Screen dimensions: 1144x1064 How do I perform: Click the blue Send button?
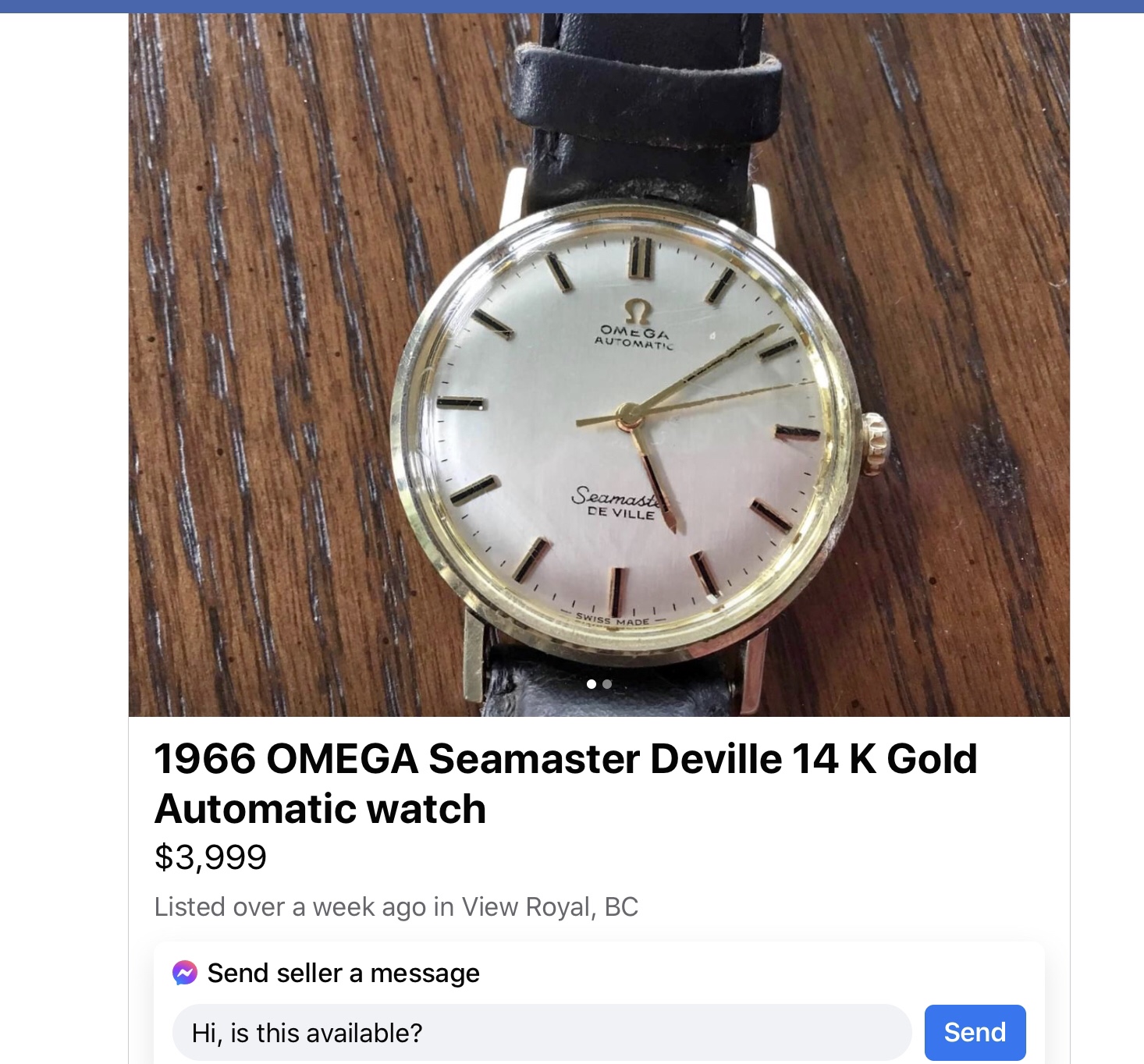pos(975,1032)
